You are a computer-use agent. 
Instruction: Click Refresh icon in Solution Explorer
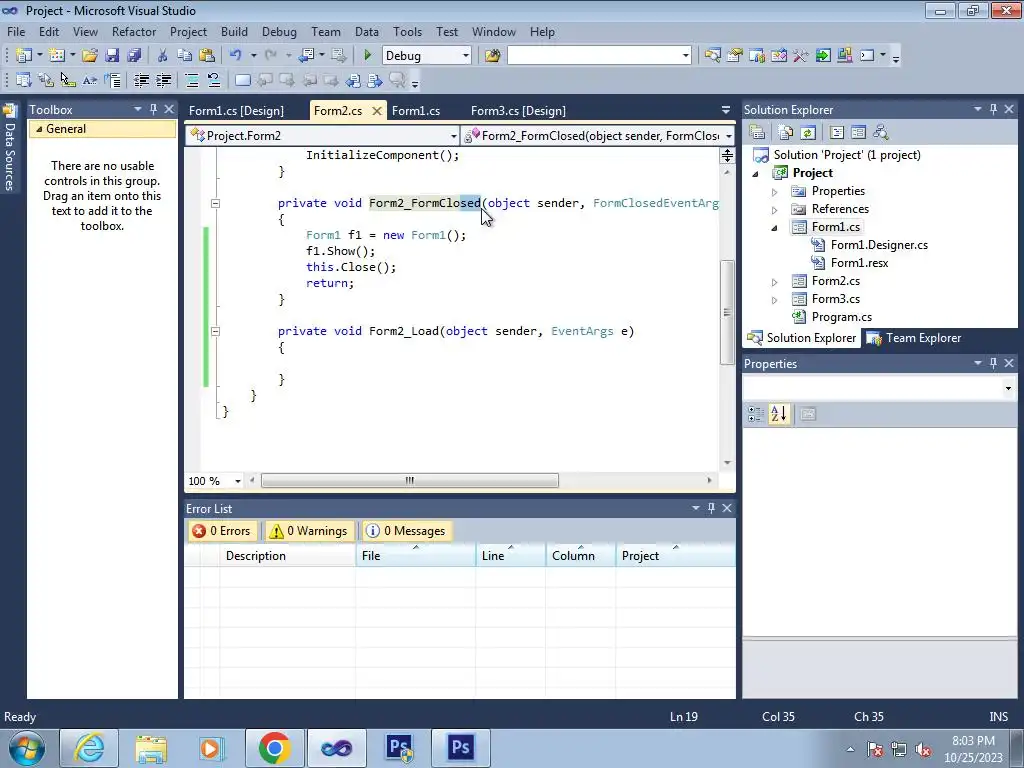(808, 133)
